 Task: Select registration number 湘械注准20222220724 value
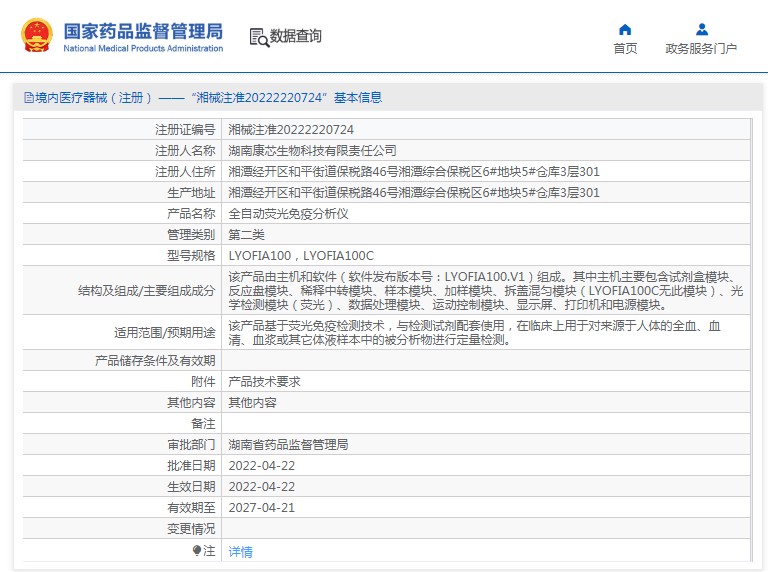click(x=291, y=130)
